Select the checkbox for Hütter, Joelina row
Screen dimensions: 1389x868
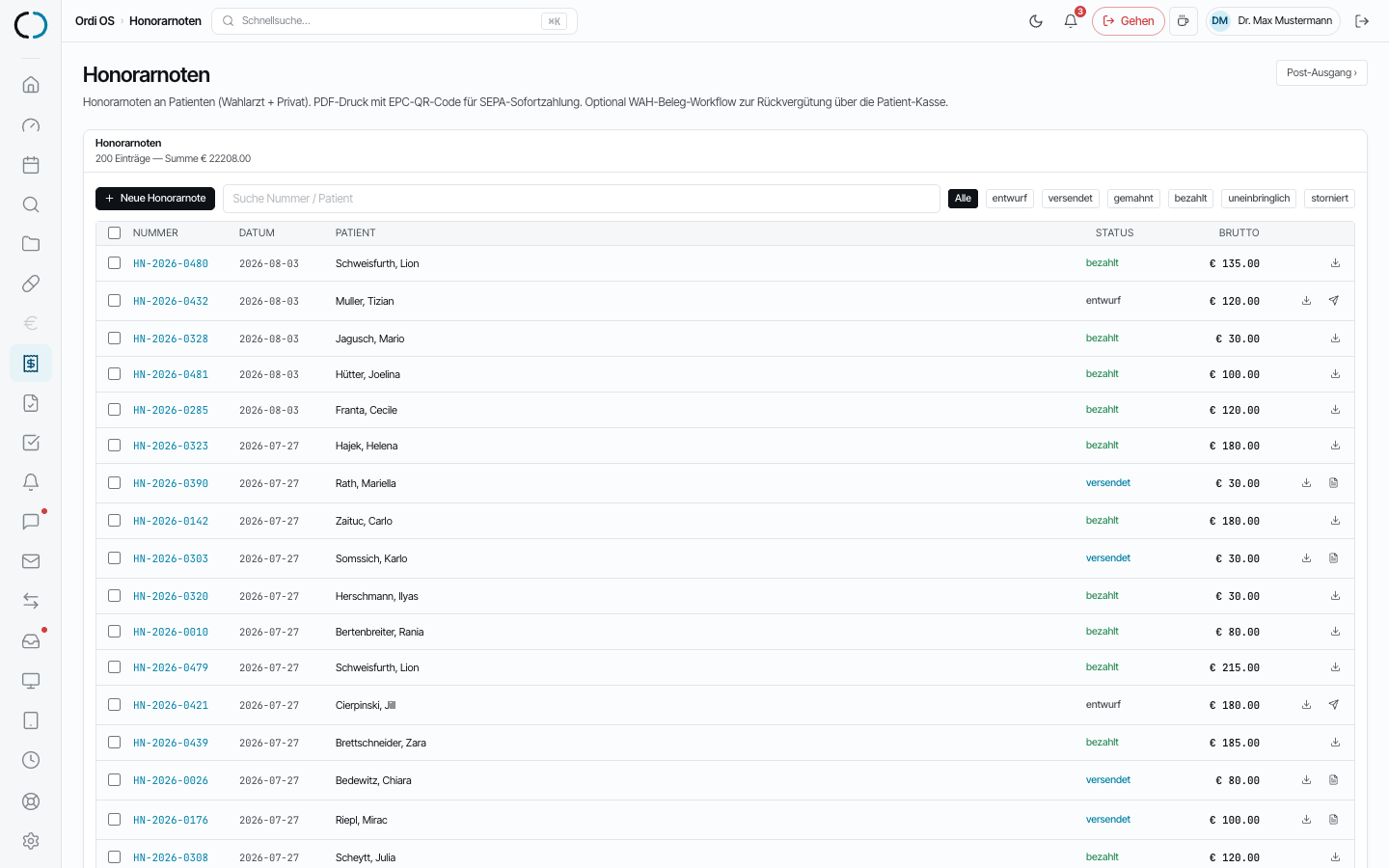click(x=115, y=374)
